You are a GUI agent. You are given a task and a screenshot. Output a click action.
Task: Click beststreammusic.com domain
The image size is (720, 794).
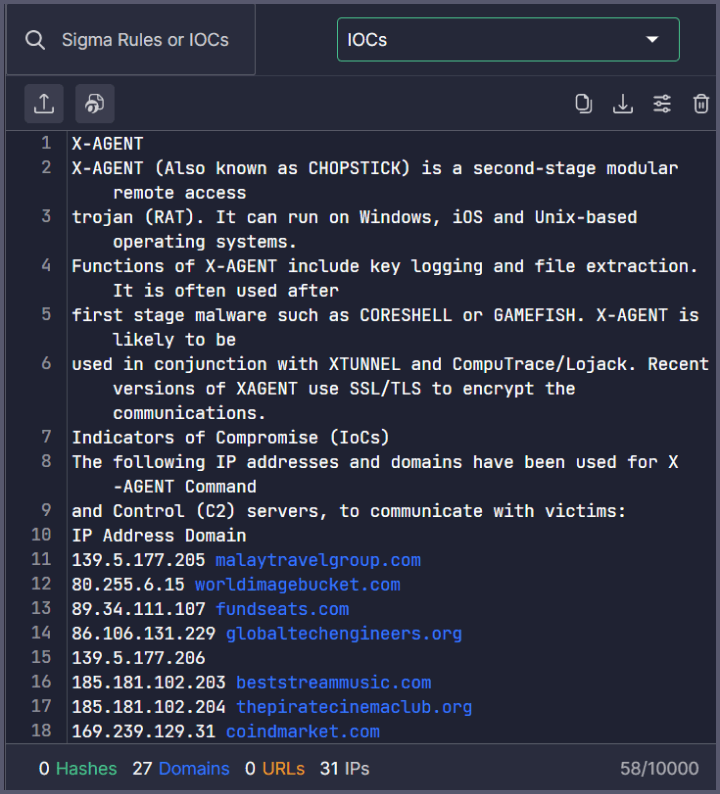click(333, 682)
